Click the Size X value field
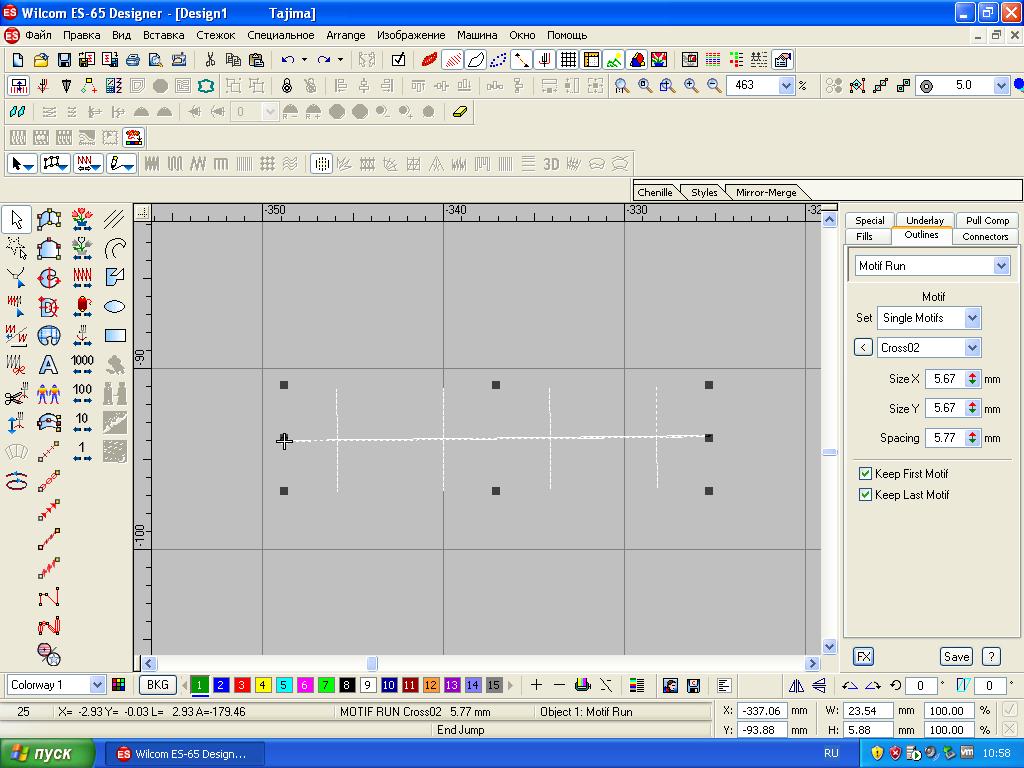This screenshot has width=1024, height=768. point(944,379)
